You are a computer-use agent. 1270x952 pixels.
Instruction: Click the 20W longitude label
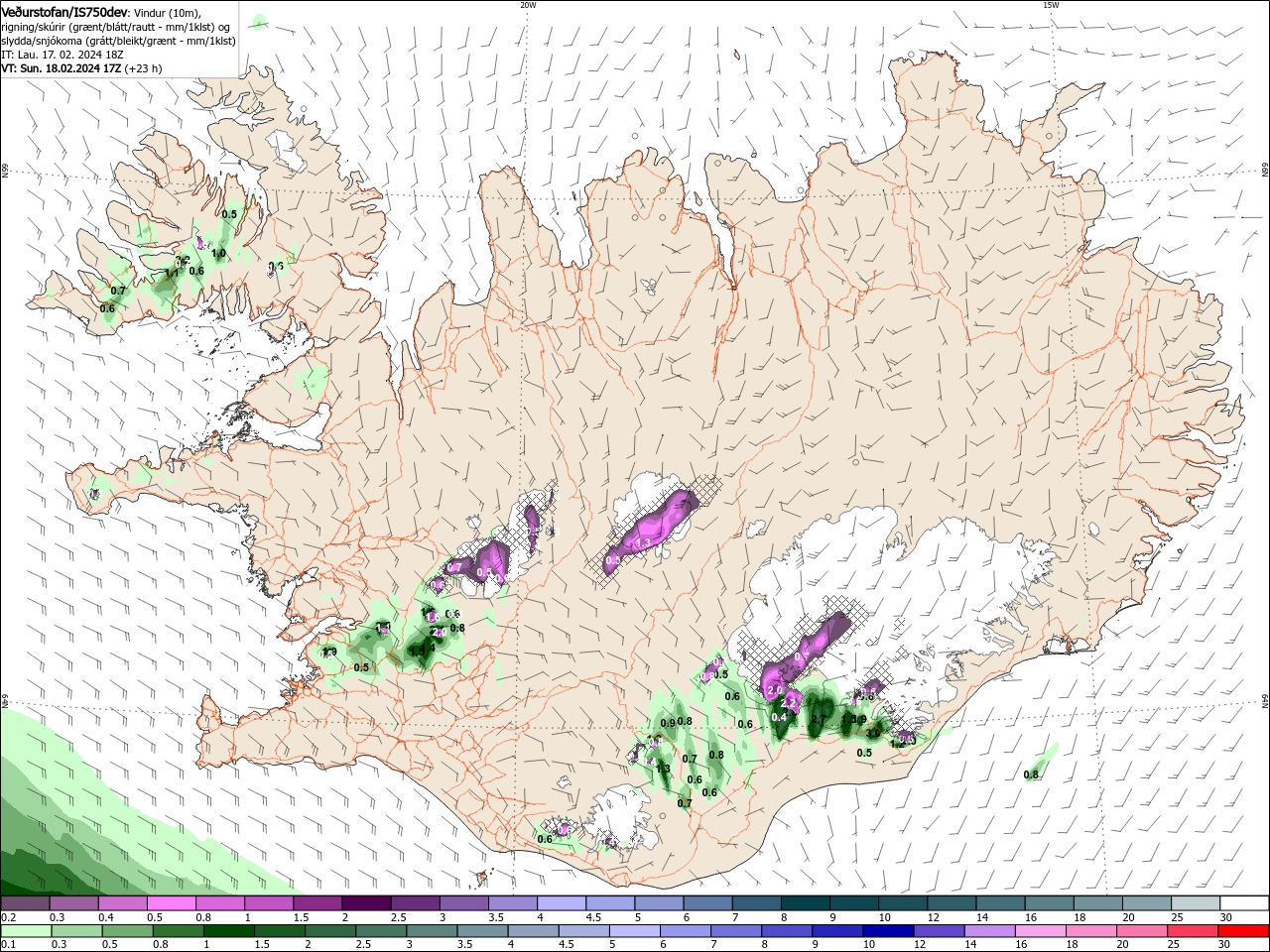tap(528, 5)
